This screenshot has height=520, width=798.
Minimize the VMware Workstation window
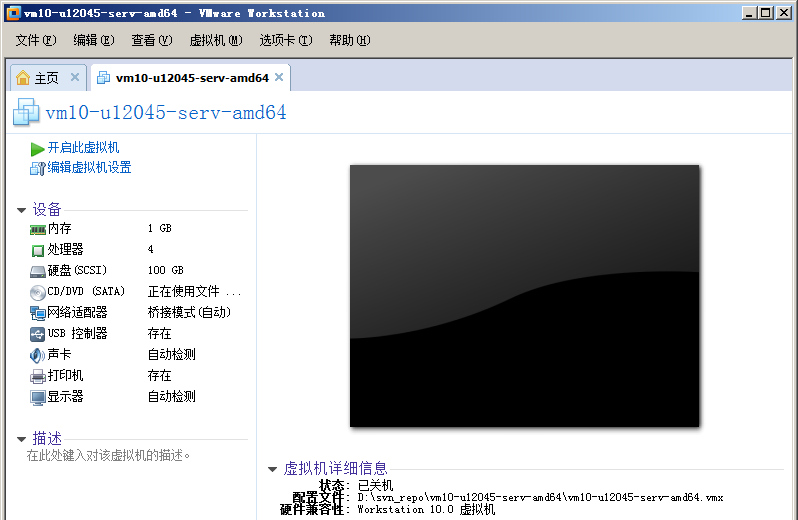[749, 13]
